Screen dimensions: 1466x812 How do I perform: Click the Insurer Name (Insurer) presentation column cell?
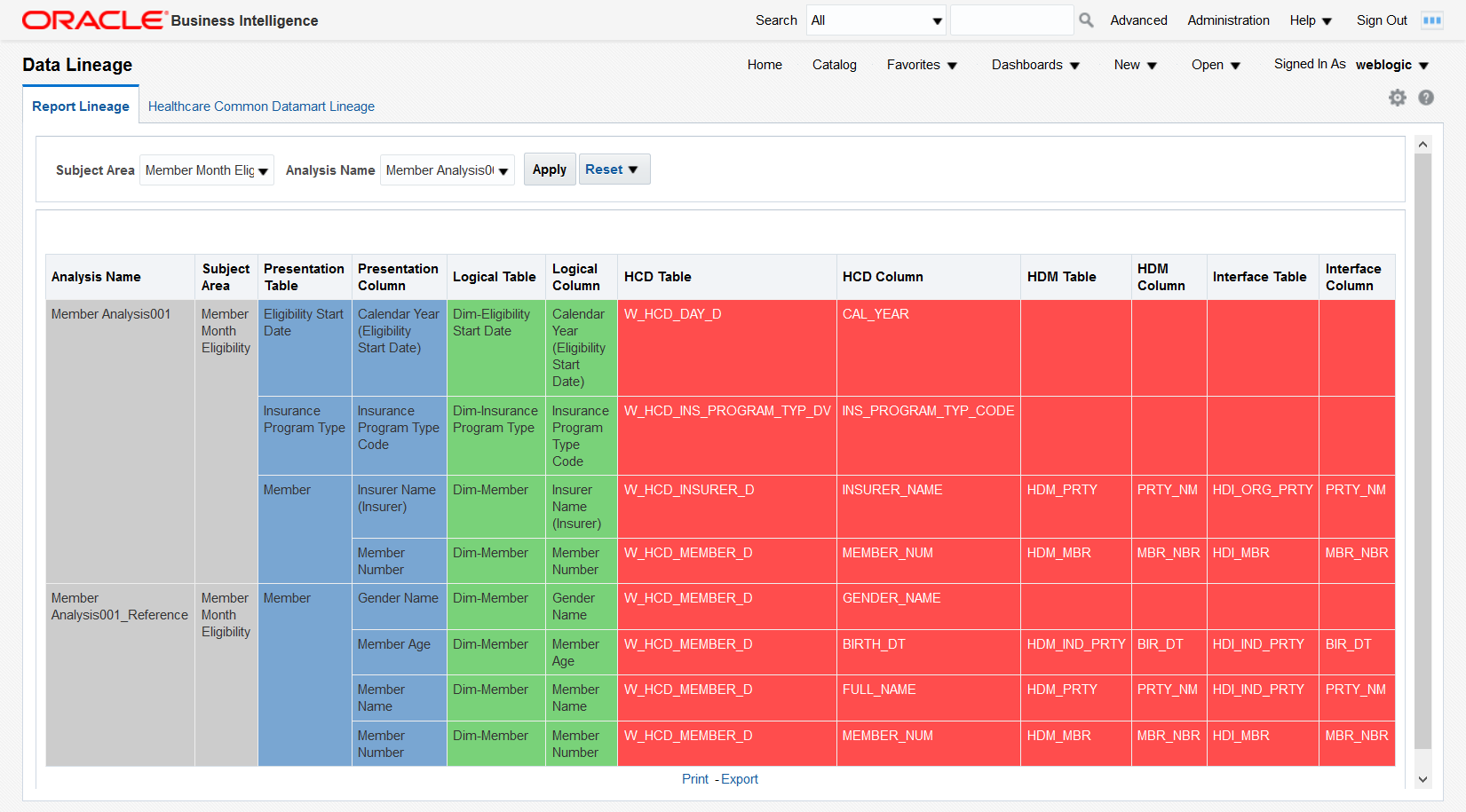399,507
